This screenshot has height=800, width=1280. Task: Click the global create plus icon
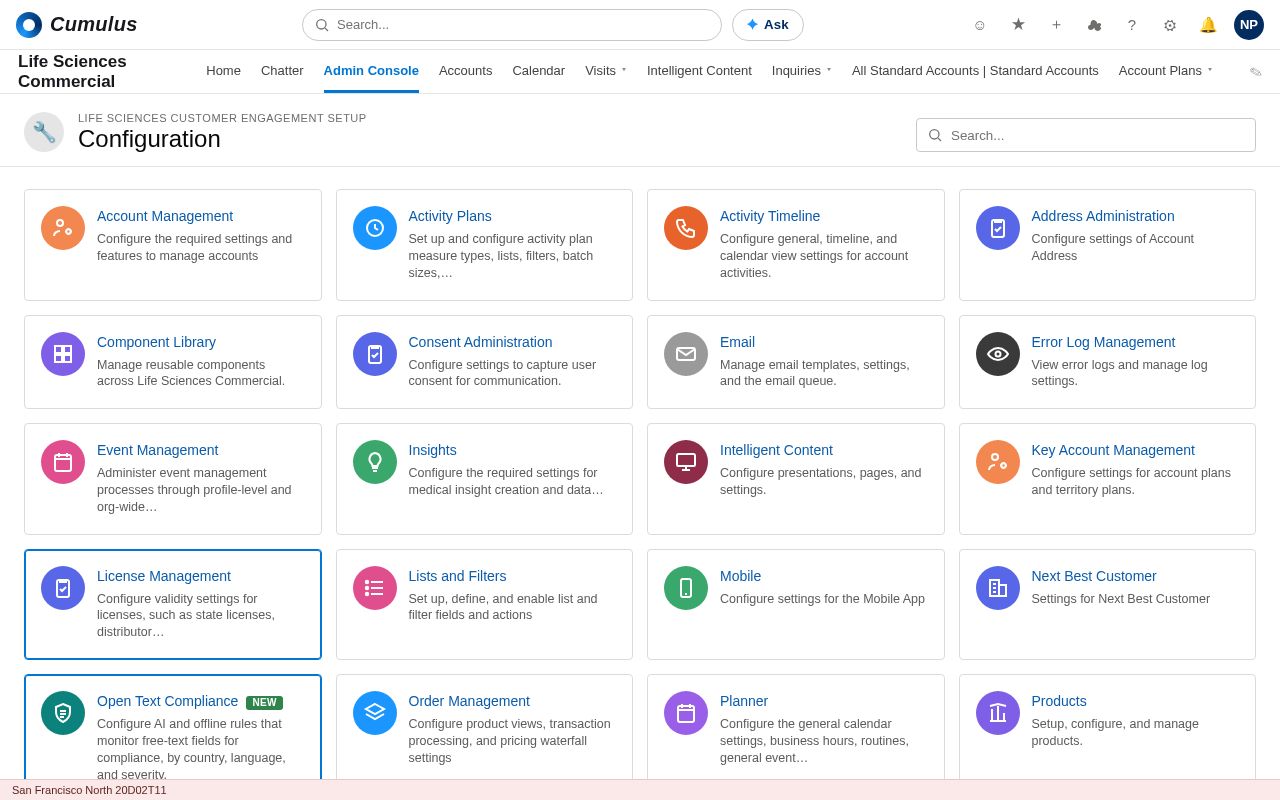point(1056,25)
